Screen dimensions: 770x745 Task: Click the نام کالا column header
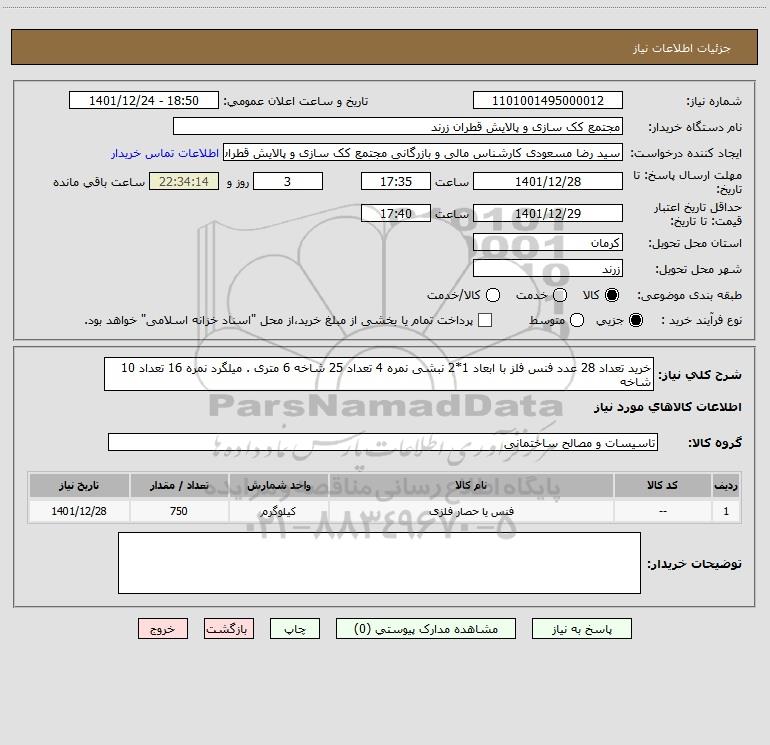[471, 485]
